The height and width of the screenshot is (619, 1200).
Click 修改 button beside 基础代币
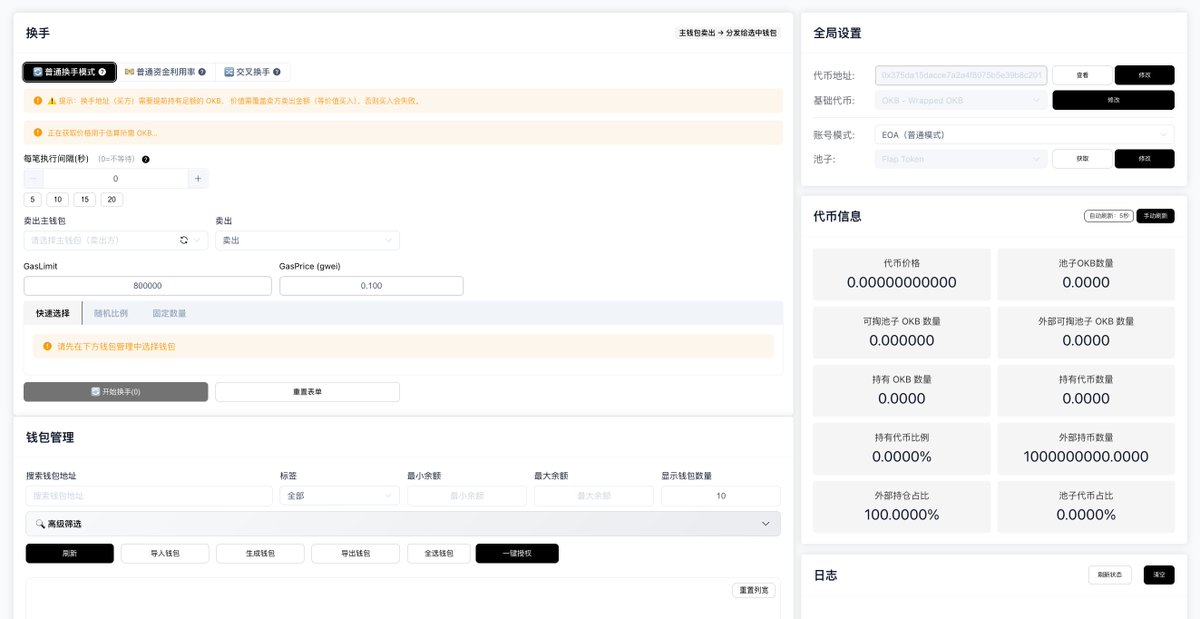coord(1114,100)
